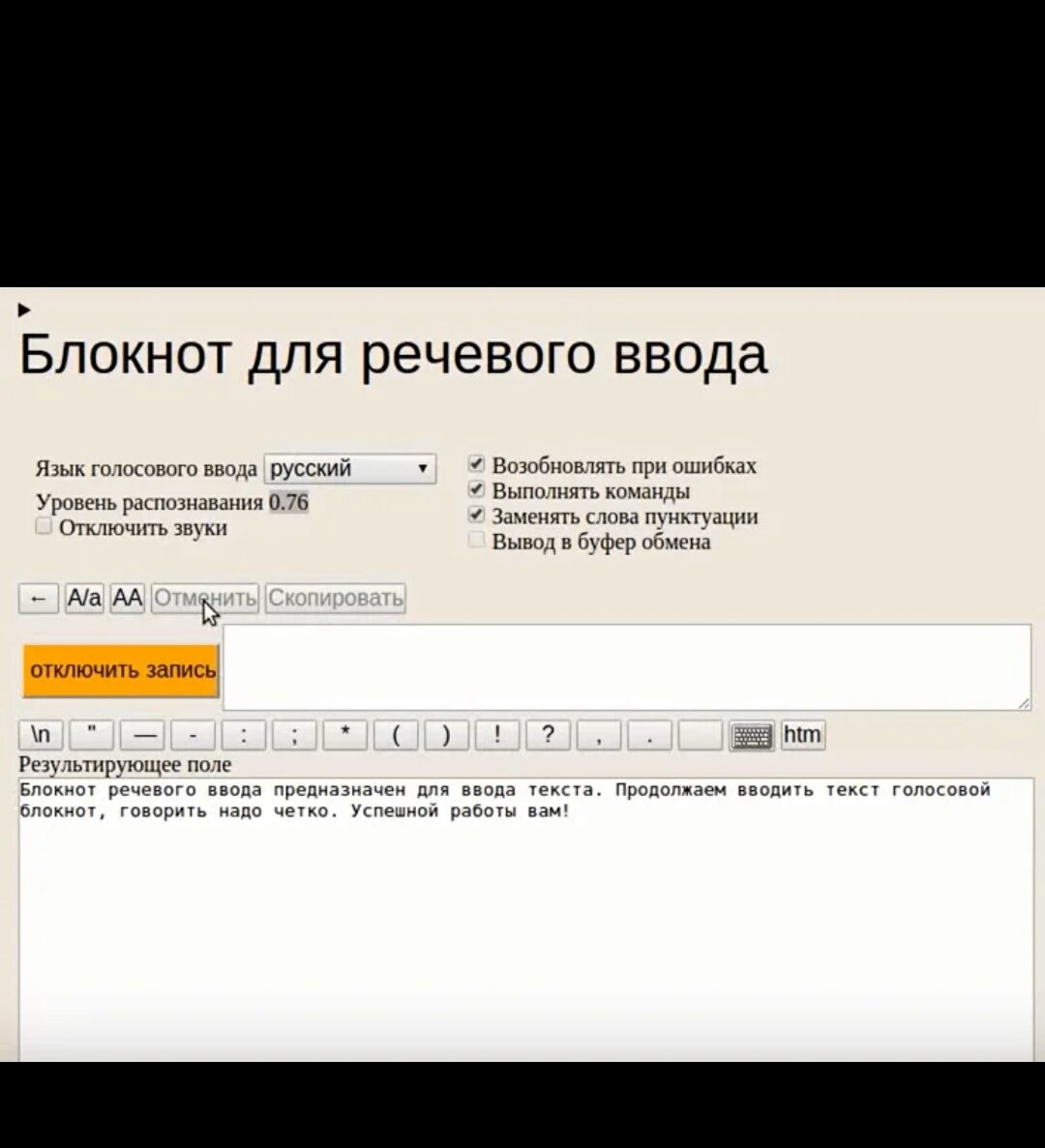Enable Вывод в буфер обмена checkbox
Screen dimensions: 1045x1148
click(476, 540)
